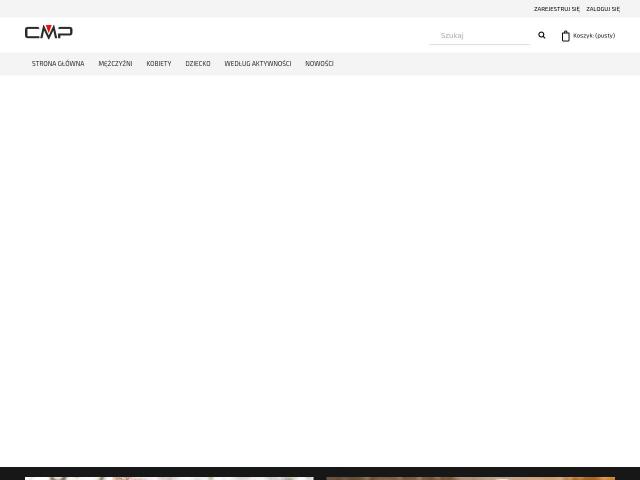The height and width of the screenshot is (480, 640).
Task: Click the shopping bag cart icon
Action: click(565, 36)
